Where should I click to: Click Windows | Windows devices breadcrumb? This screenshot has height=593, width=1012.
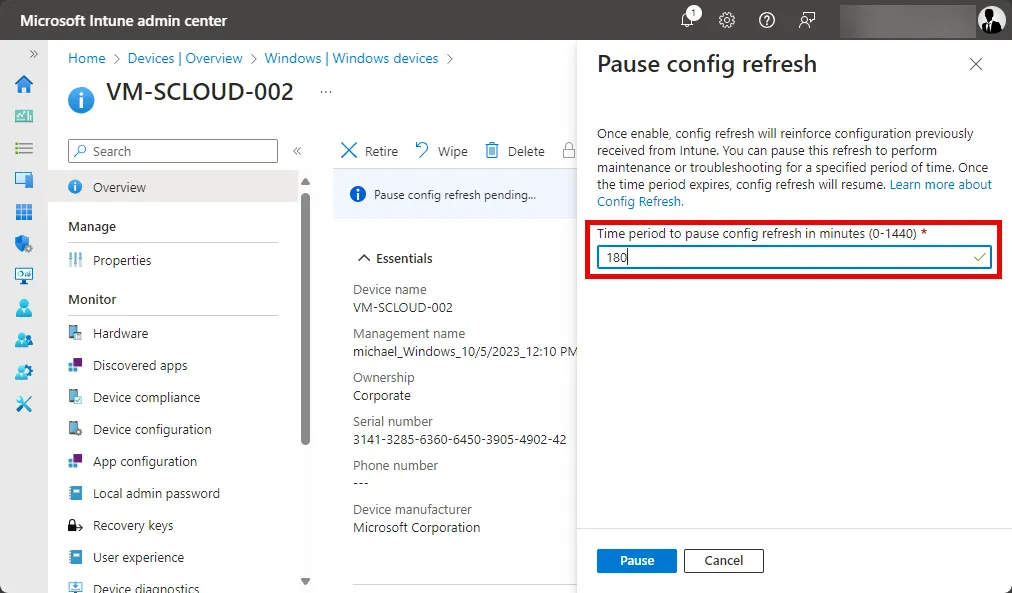(351, 58)
